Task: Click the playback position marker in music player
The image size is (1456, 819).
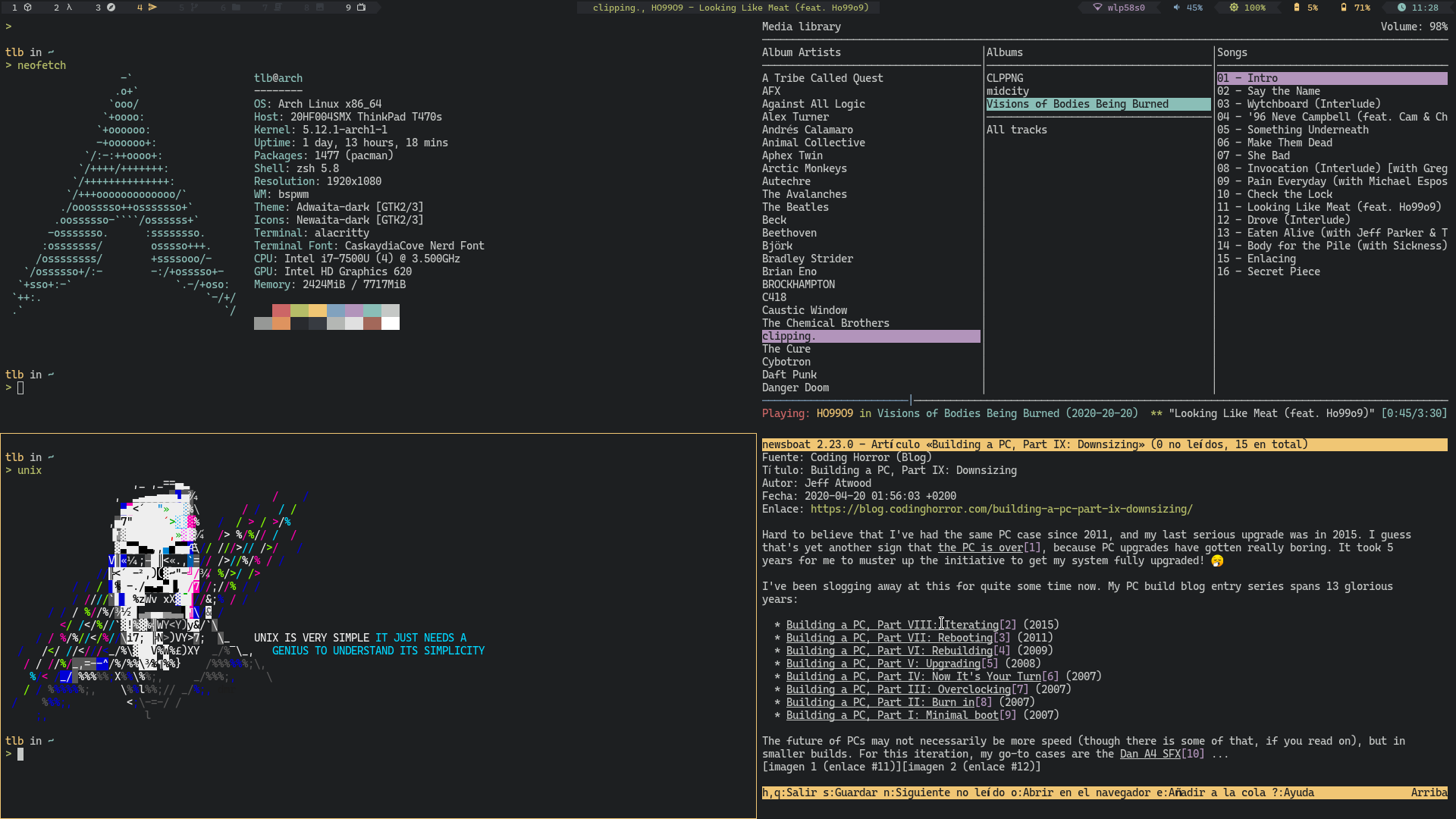Action: [912, 400]
